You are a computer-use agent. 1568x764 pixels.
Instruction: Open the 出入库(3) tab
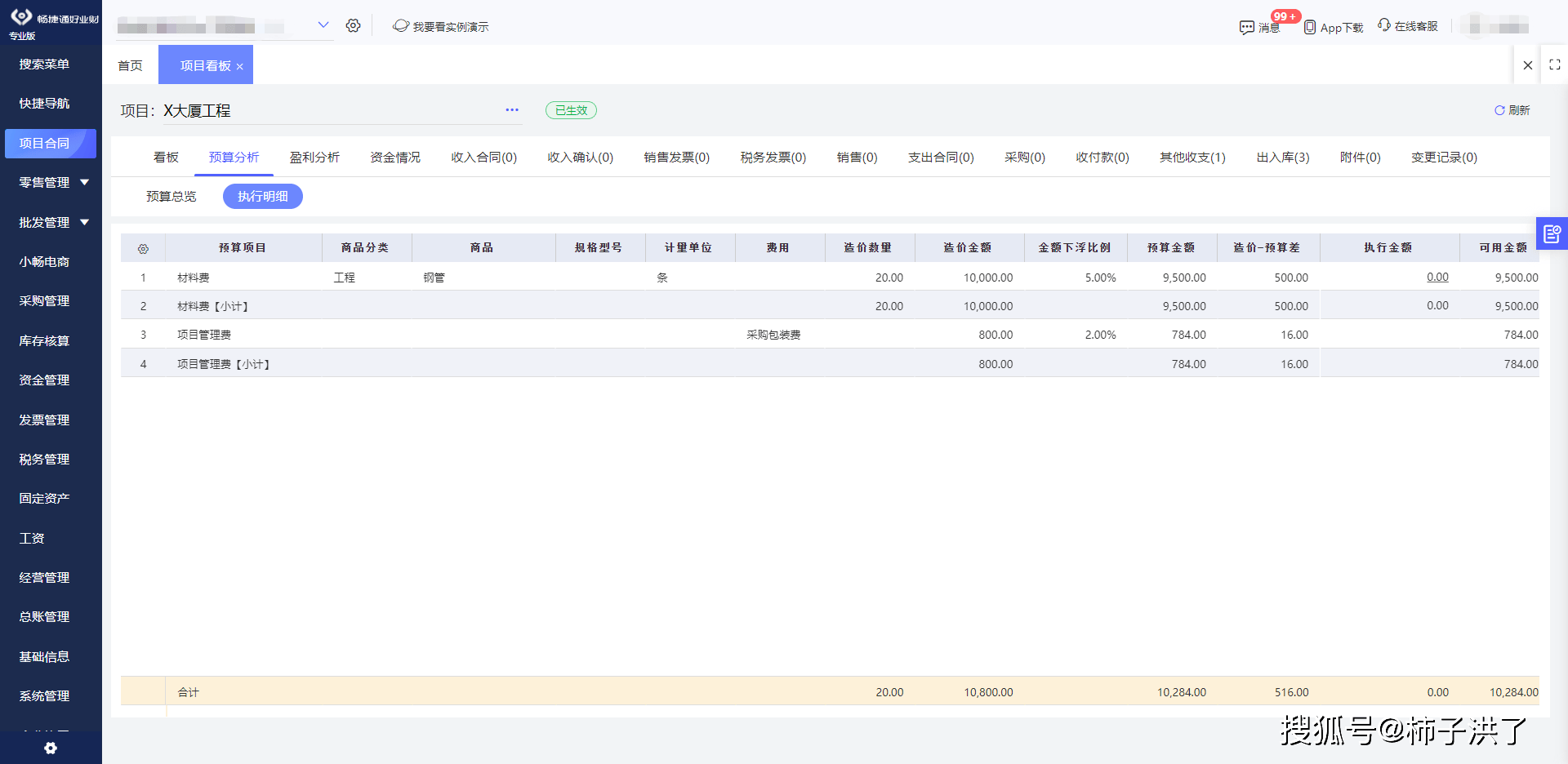click(1282, 158)
